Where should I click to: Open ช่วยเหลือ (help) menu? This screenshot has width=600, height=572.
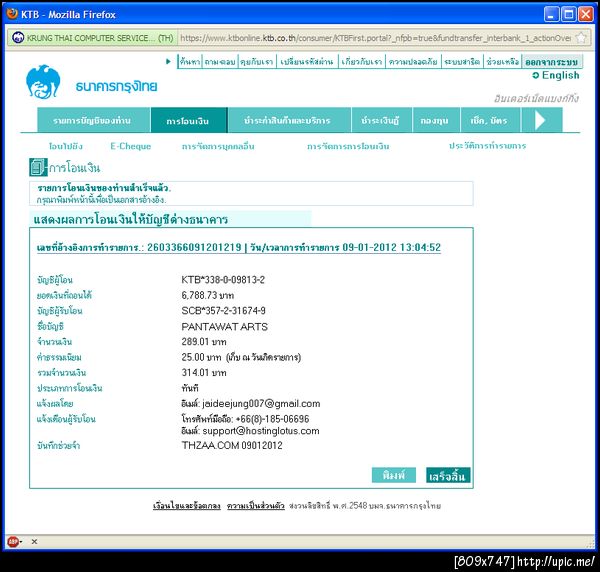click(x=502, y=62)
